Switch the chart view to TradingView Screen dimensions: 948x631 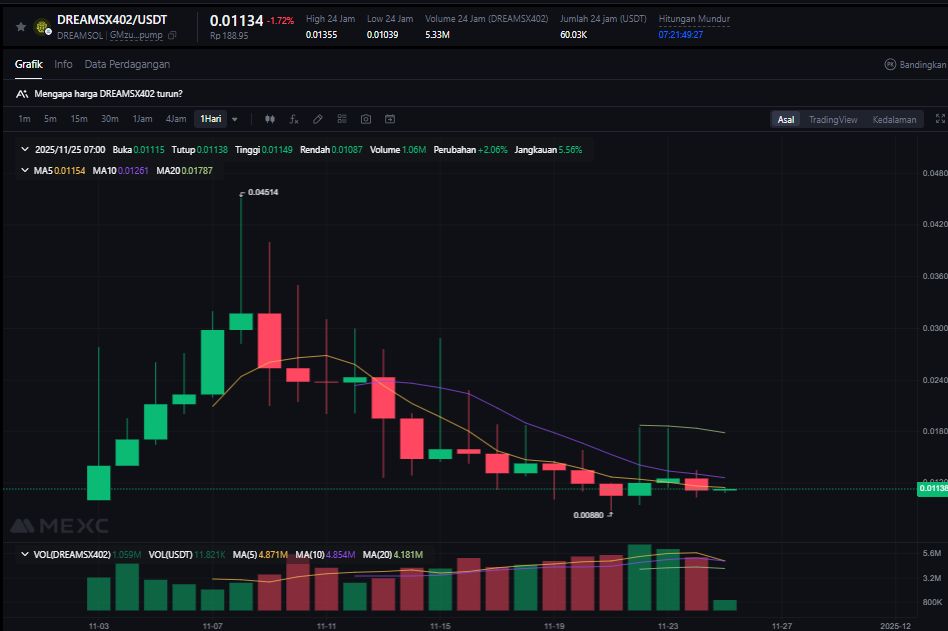pyautogui.click(x=833, y=120)
